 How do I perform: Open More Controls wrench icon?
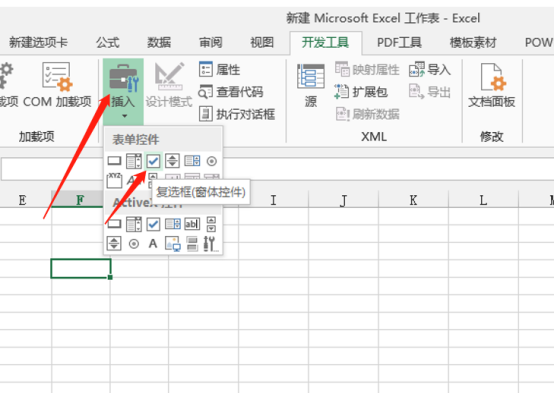(x=211, y=244)
